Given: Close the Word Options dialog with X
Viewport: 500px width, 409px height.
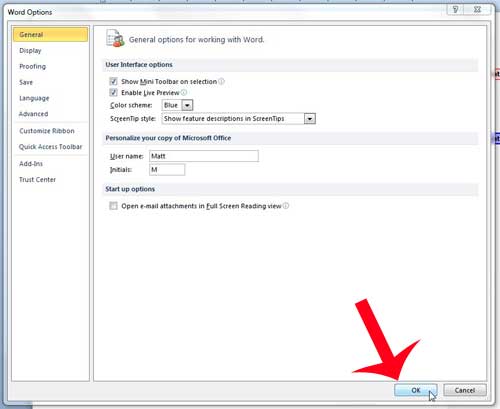Looking at the screenshot, I should (x=477, y=9).
